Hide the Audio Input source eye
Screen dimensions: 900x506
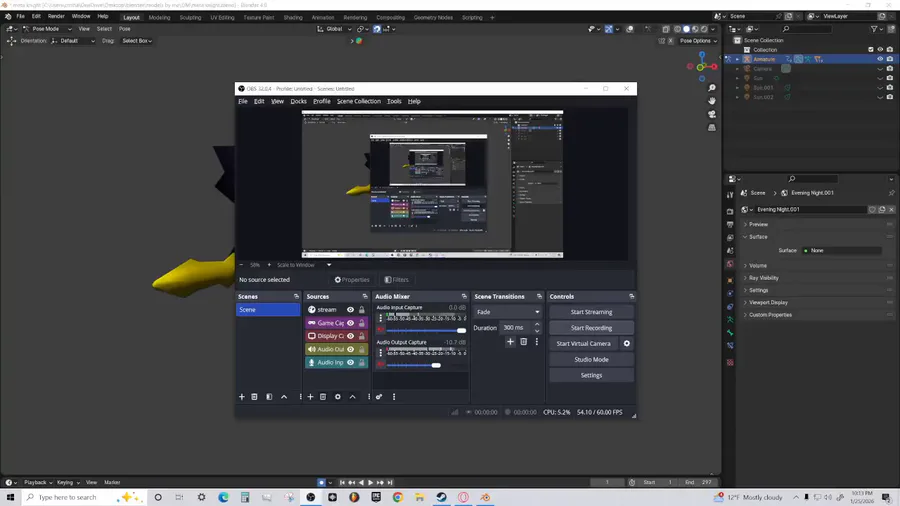(x=350, y=363)
